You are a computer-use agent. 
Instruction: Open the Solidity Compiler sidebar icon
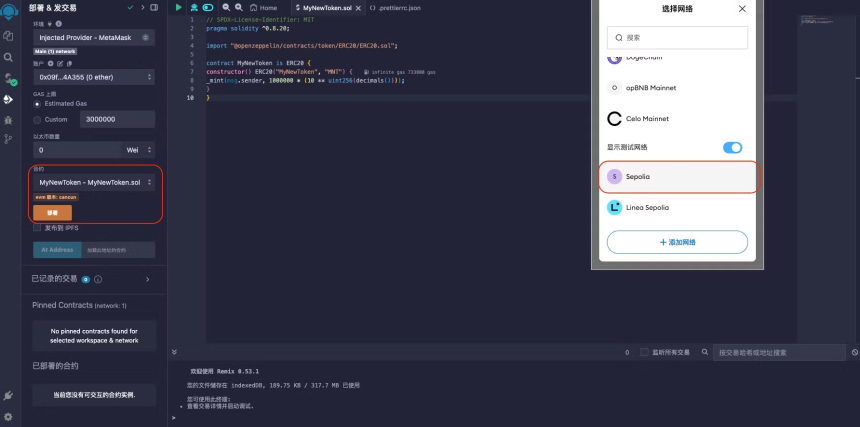(9, 78)
